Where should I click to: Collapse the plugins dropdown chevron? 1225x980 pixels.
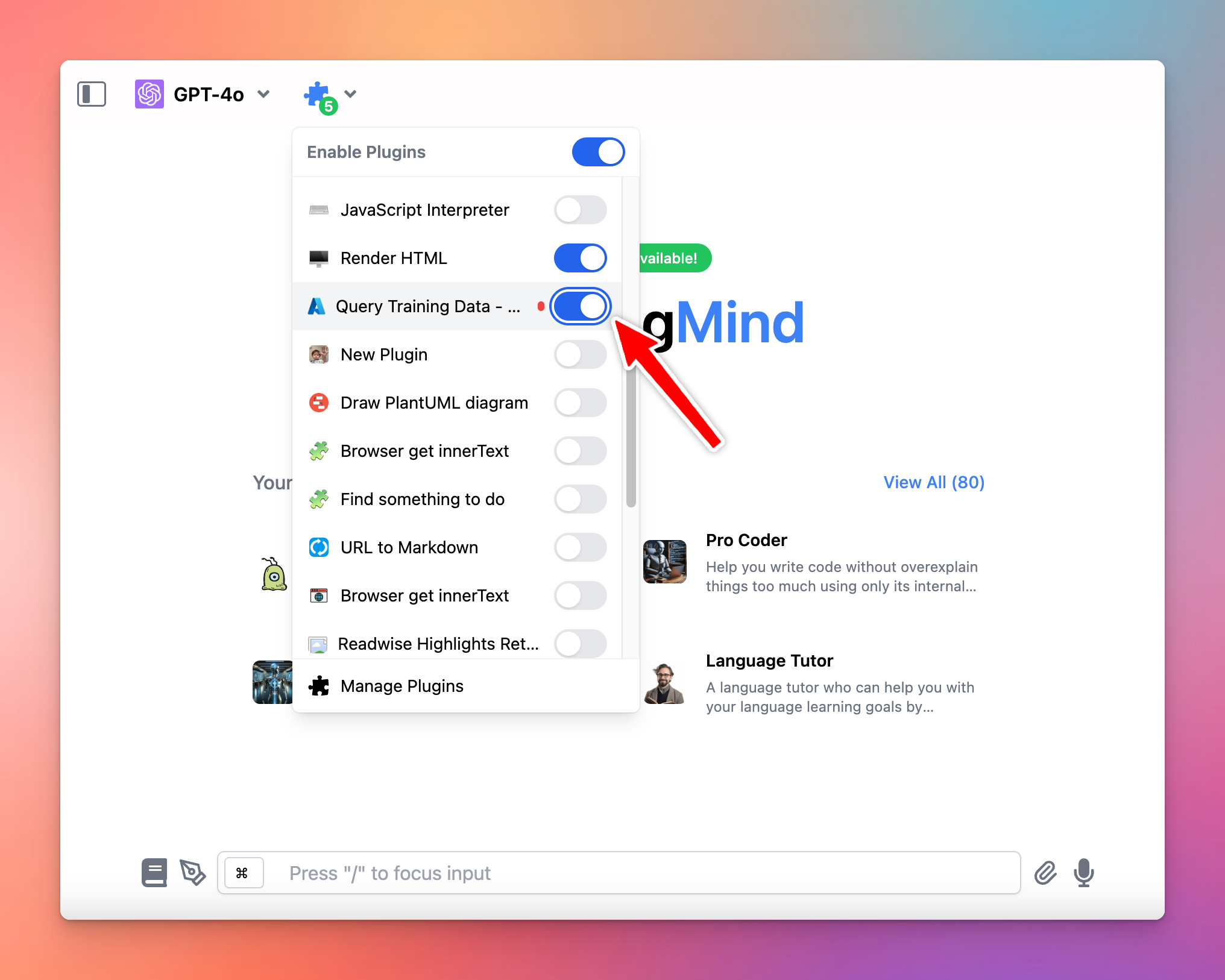coord(350,94)
